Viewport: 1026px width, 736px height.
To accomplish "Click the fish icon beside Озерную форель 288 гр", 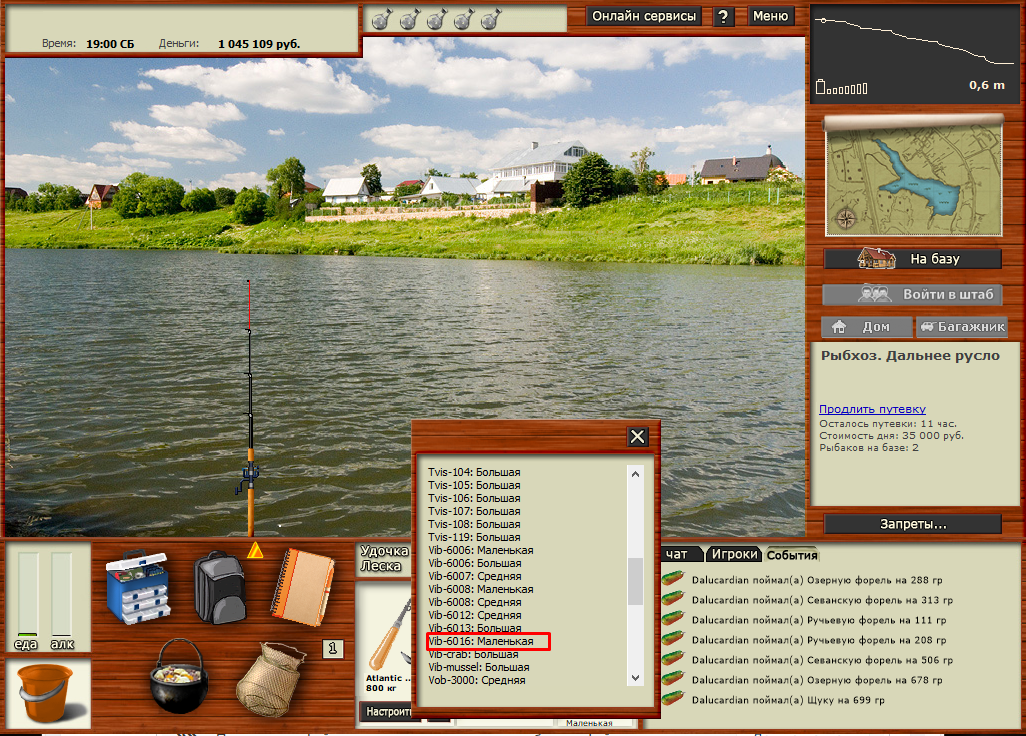I will [673, 578].
